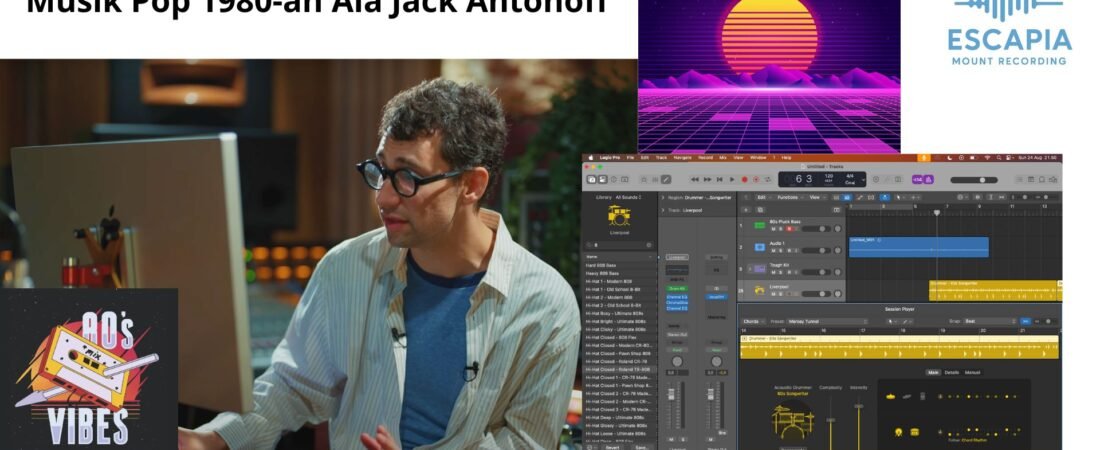The image size is (1100, 450).
Task: Open the Loop Browser button at toolbar end
Action: click(x=1042, y=180)
